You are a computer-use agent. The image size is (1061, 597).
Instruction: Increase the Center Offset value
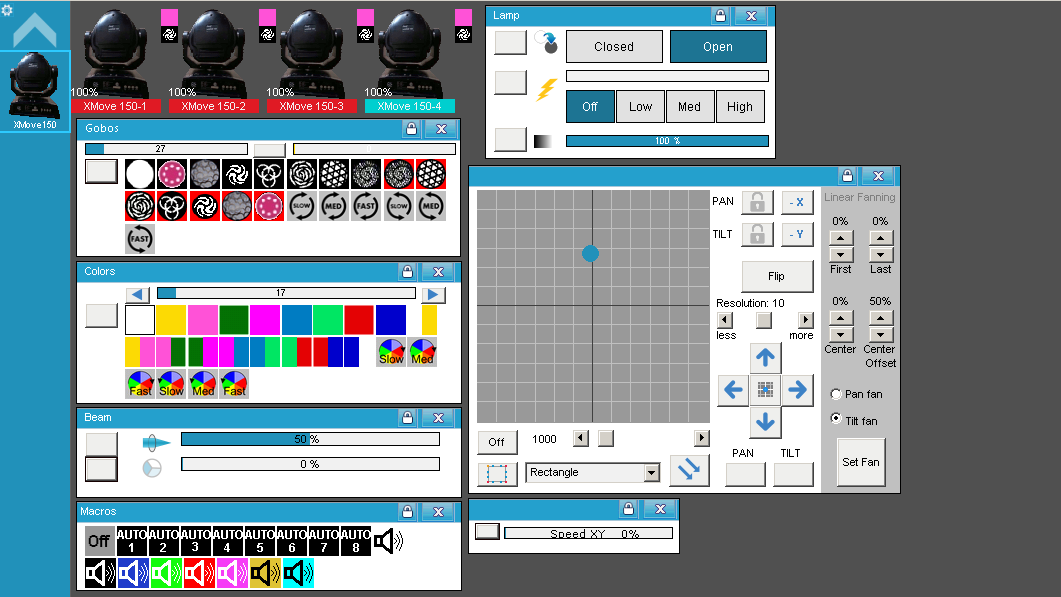click(880, 318)
